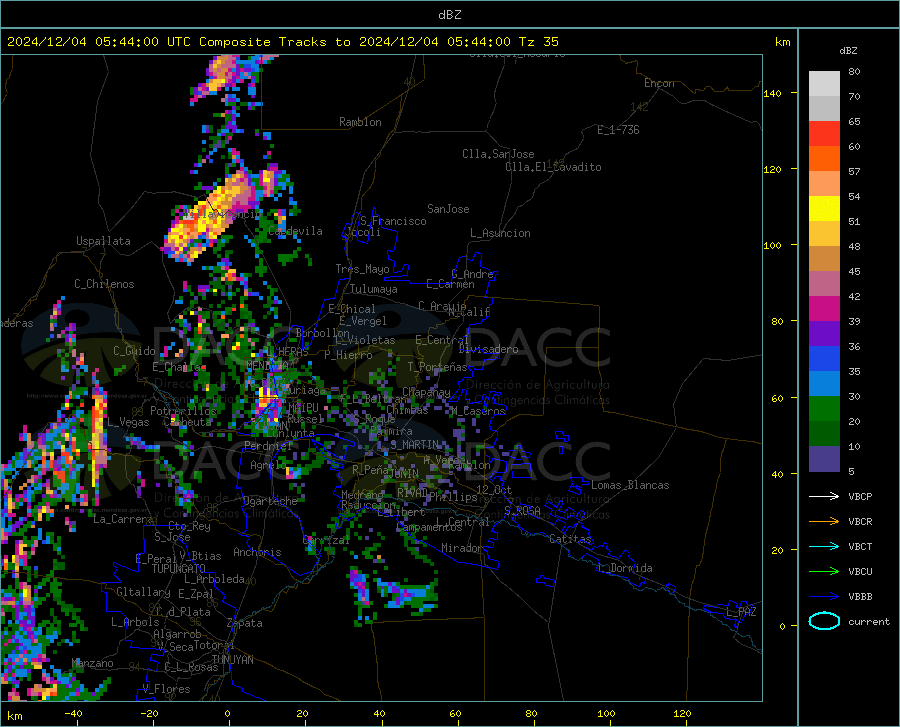This screenshot has height=727, width=900.
Task: Click the Tulumaya map label
Action: click(x=374, y=289)
